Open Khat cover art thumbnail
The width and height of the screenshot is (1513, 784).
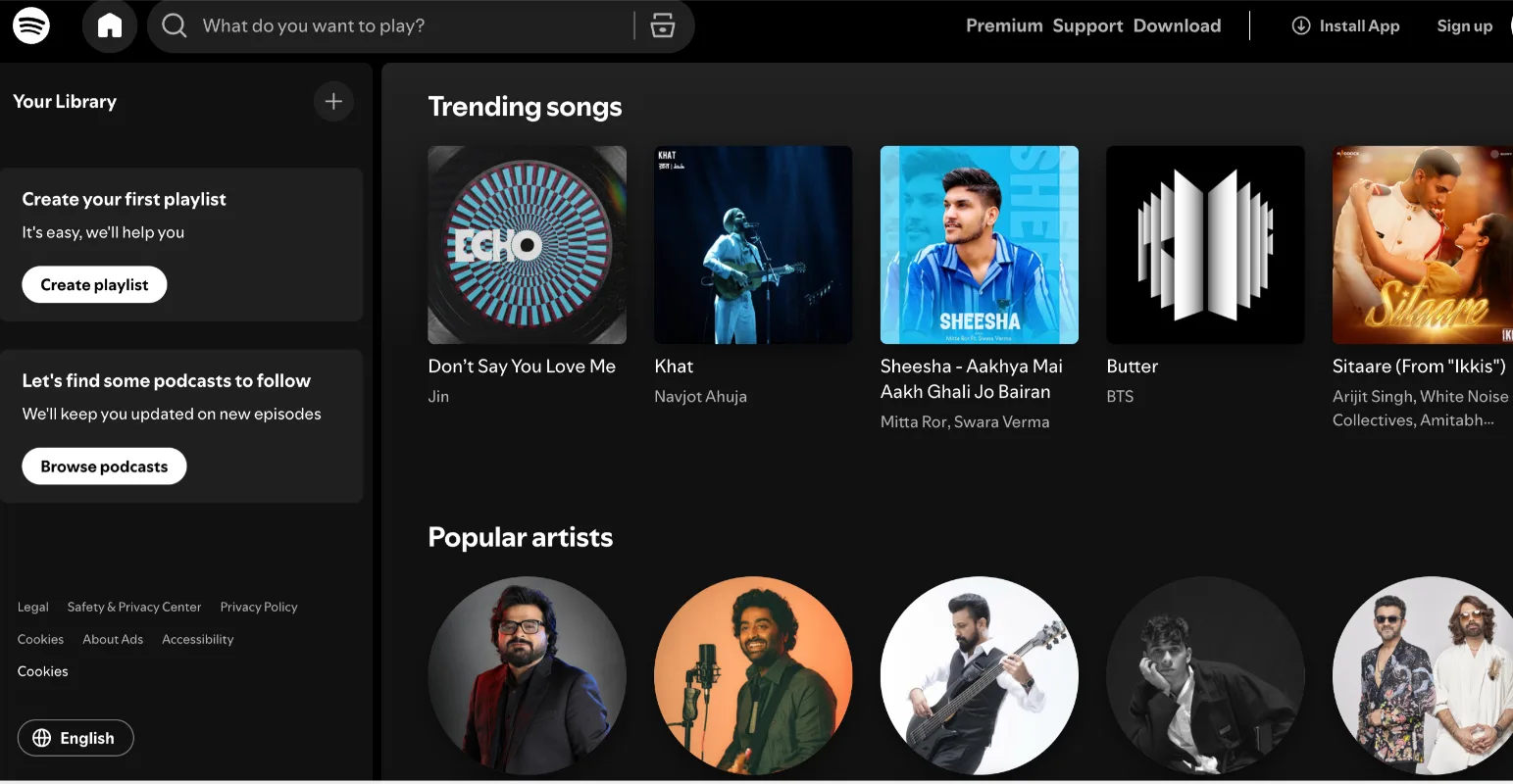pos(753,245)
